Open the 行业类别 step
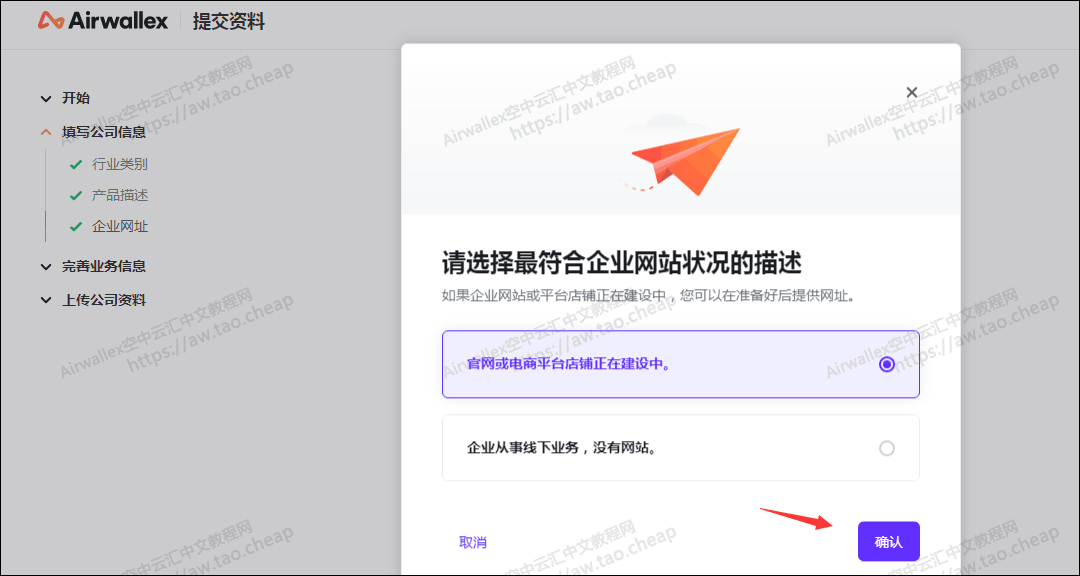The width and height of the screenshot is (1080, 576). (x=120, y=164)
